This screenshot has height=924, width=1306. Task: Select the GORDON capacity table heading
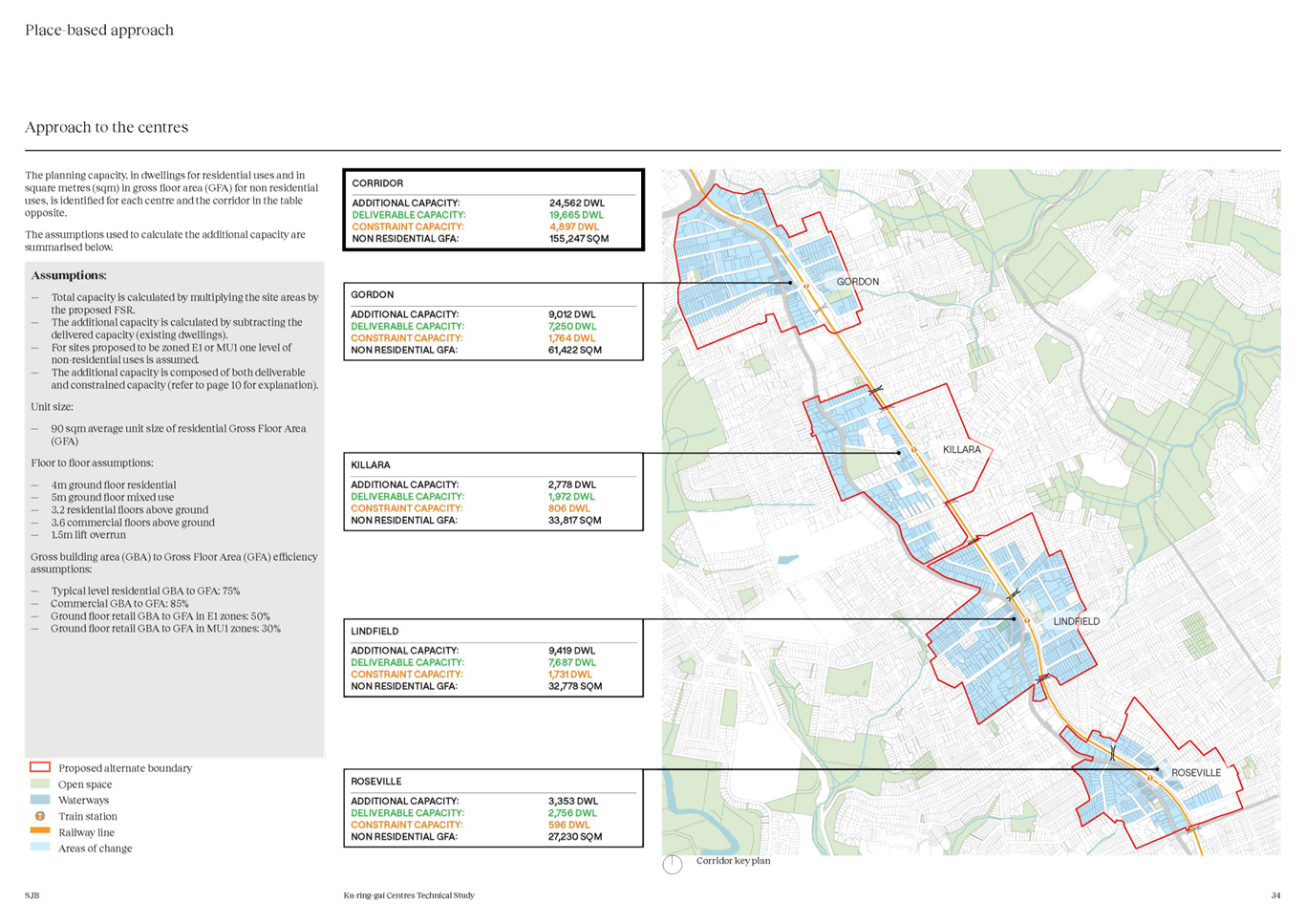pyautogui.click(x=373, y=294)
